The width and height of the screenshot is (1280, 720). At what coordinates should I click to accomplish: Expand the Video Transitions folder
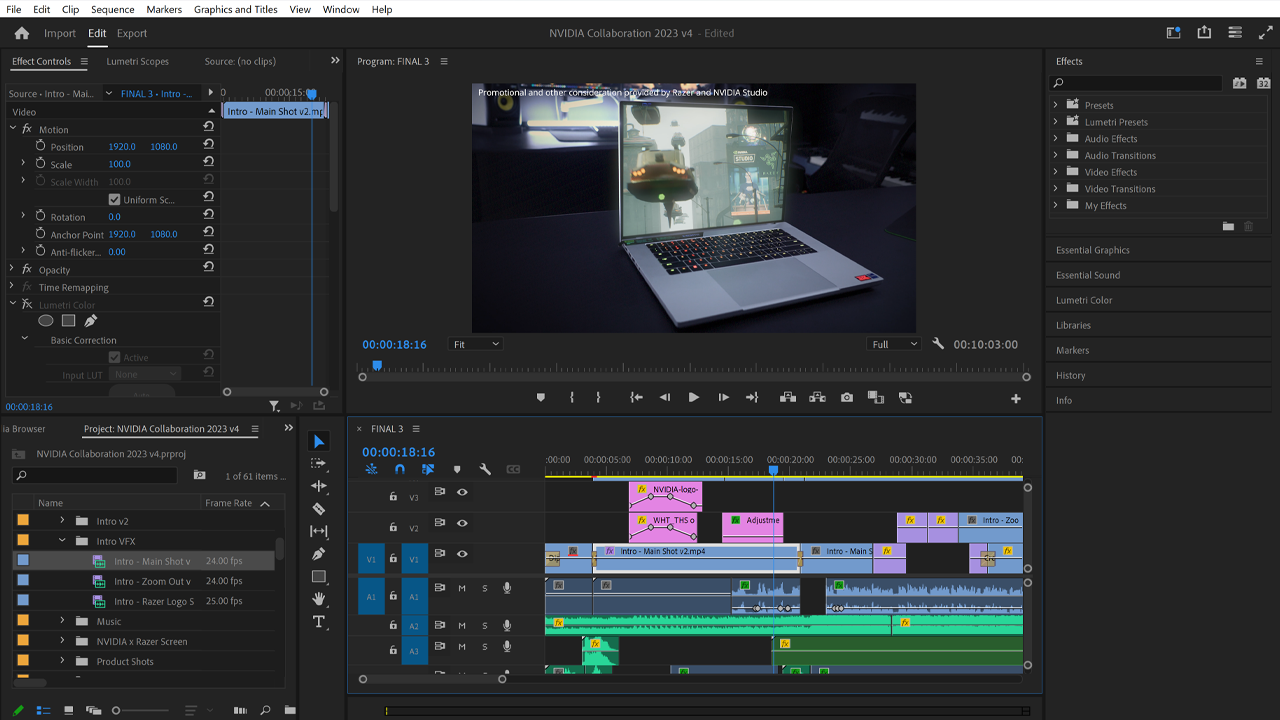1055,188
